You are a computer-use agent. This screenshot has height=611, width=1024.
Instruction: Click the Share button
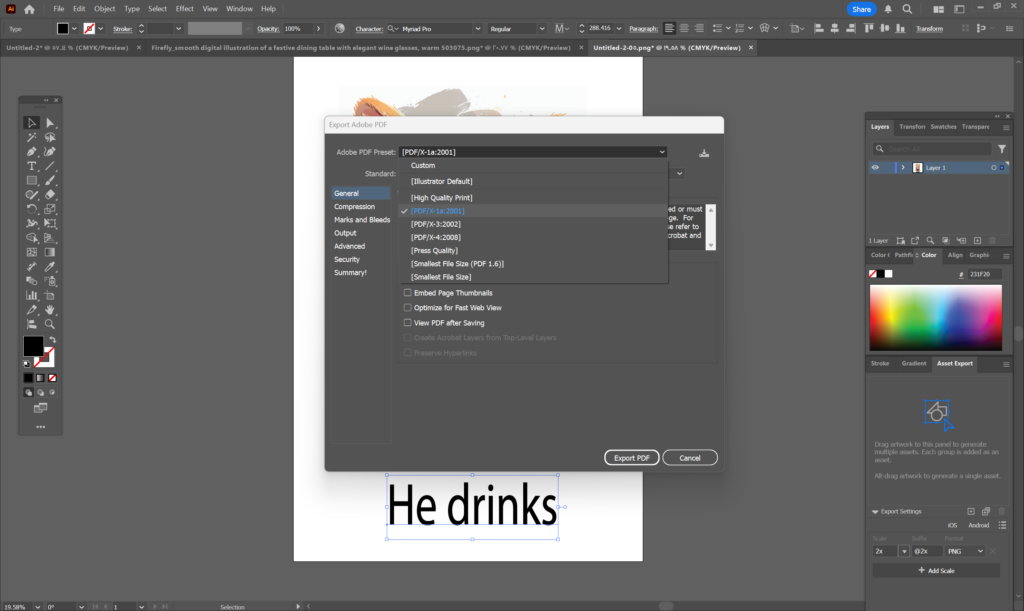click(861, 9)
